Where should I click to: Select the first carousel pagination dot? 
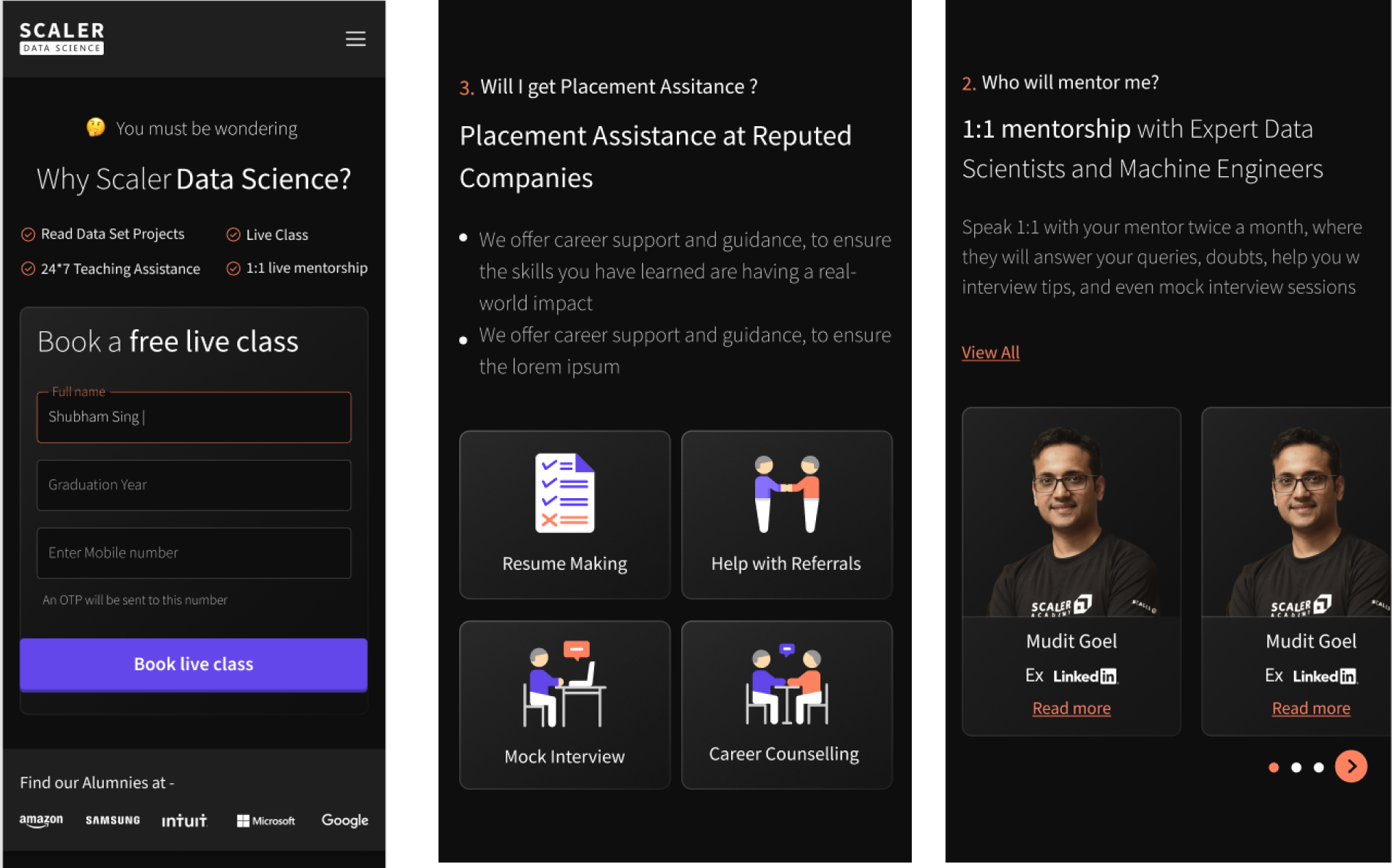[x=1273, y=766]
